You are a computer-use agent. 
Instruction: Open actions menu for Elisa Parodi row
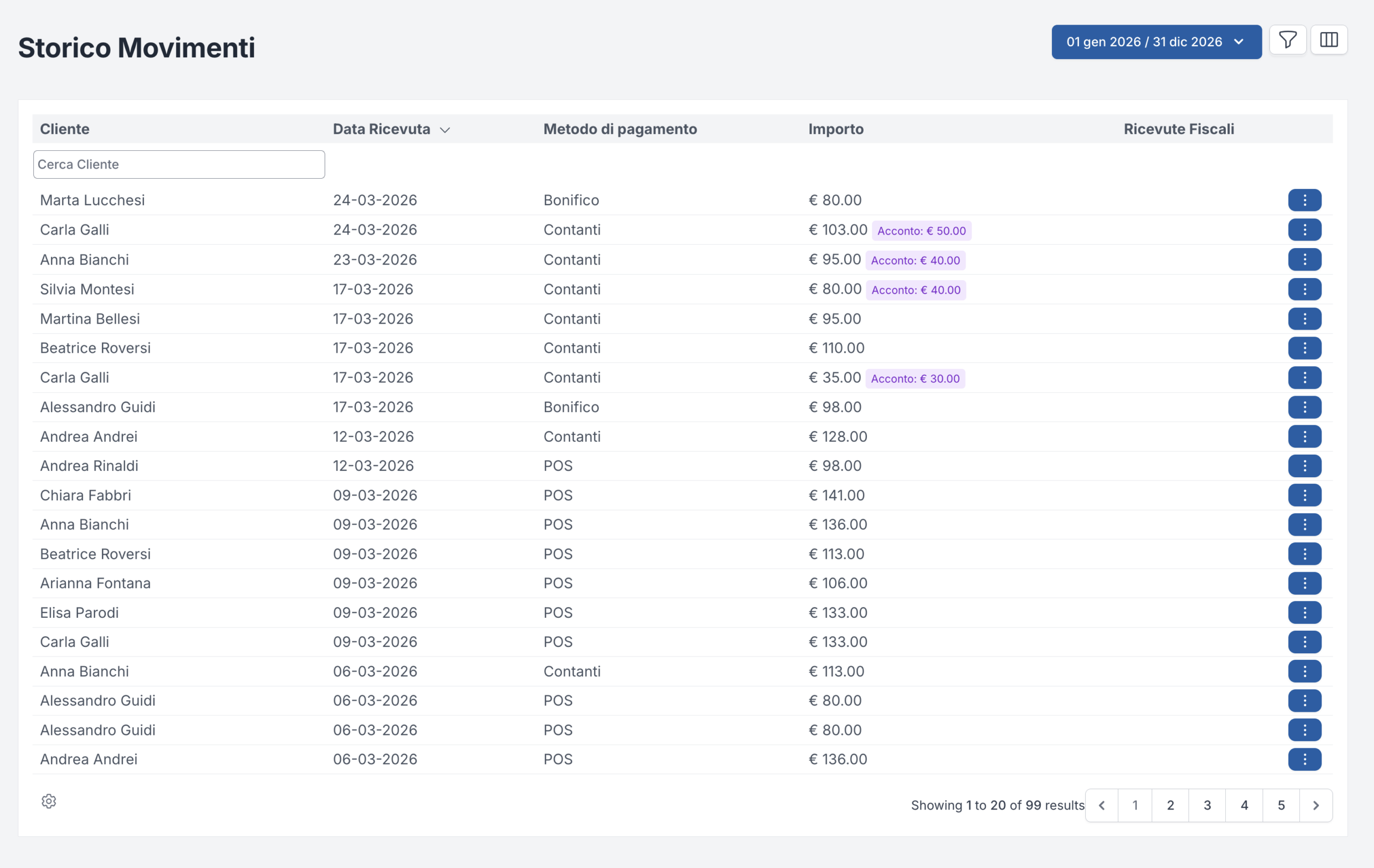(x=1304, y=613)
